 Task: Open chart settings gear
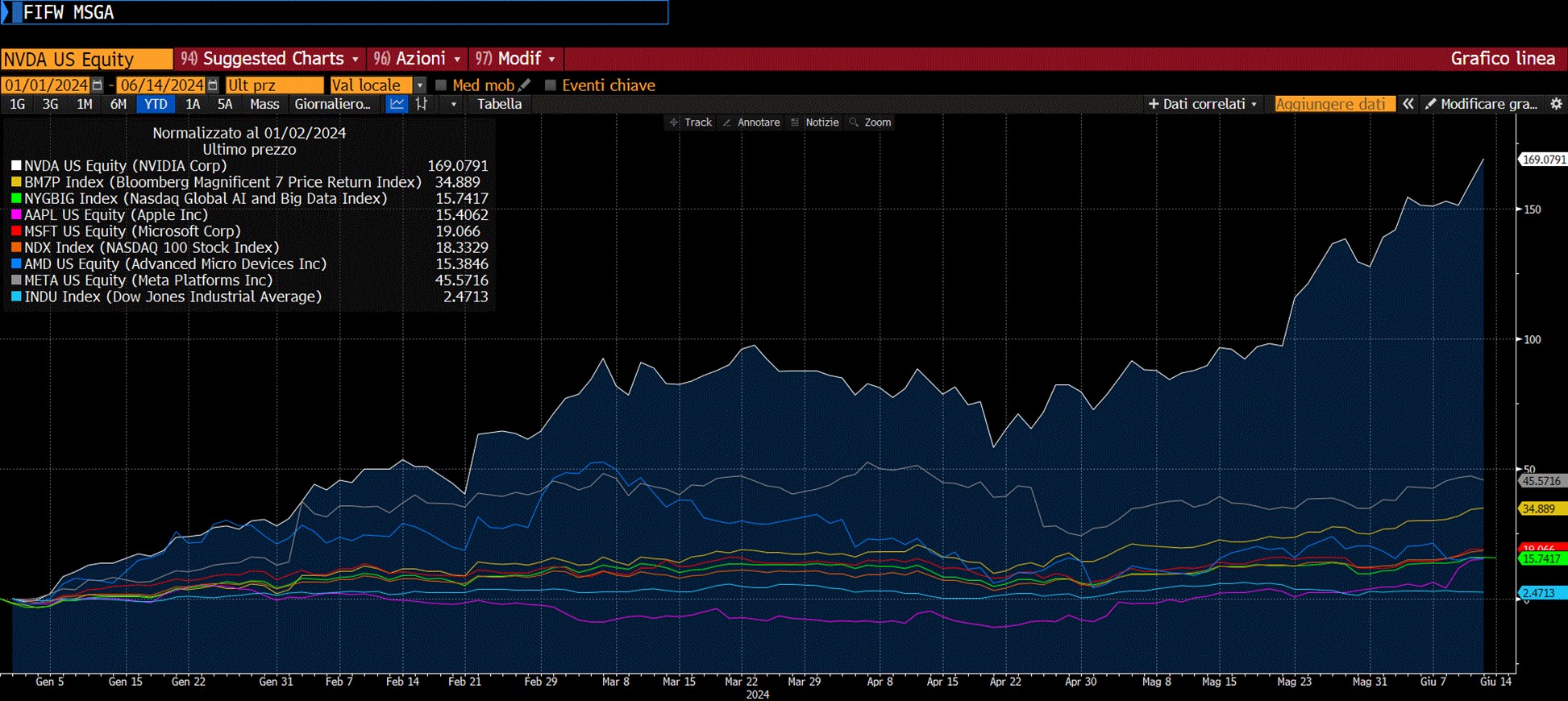coord(1557,104)
